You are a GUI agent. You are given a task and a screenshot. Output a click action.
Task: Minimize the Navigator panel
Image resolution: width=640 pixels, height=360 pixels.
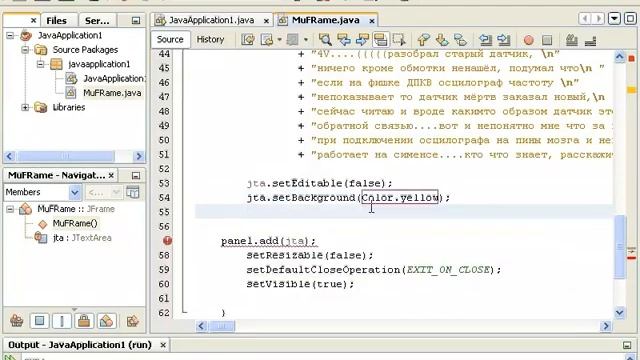tap(136, 176)
